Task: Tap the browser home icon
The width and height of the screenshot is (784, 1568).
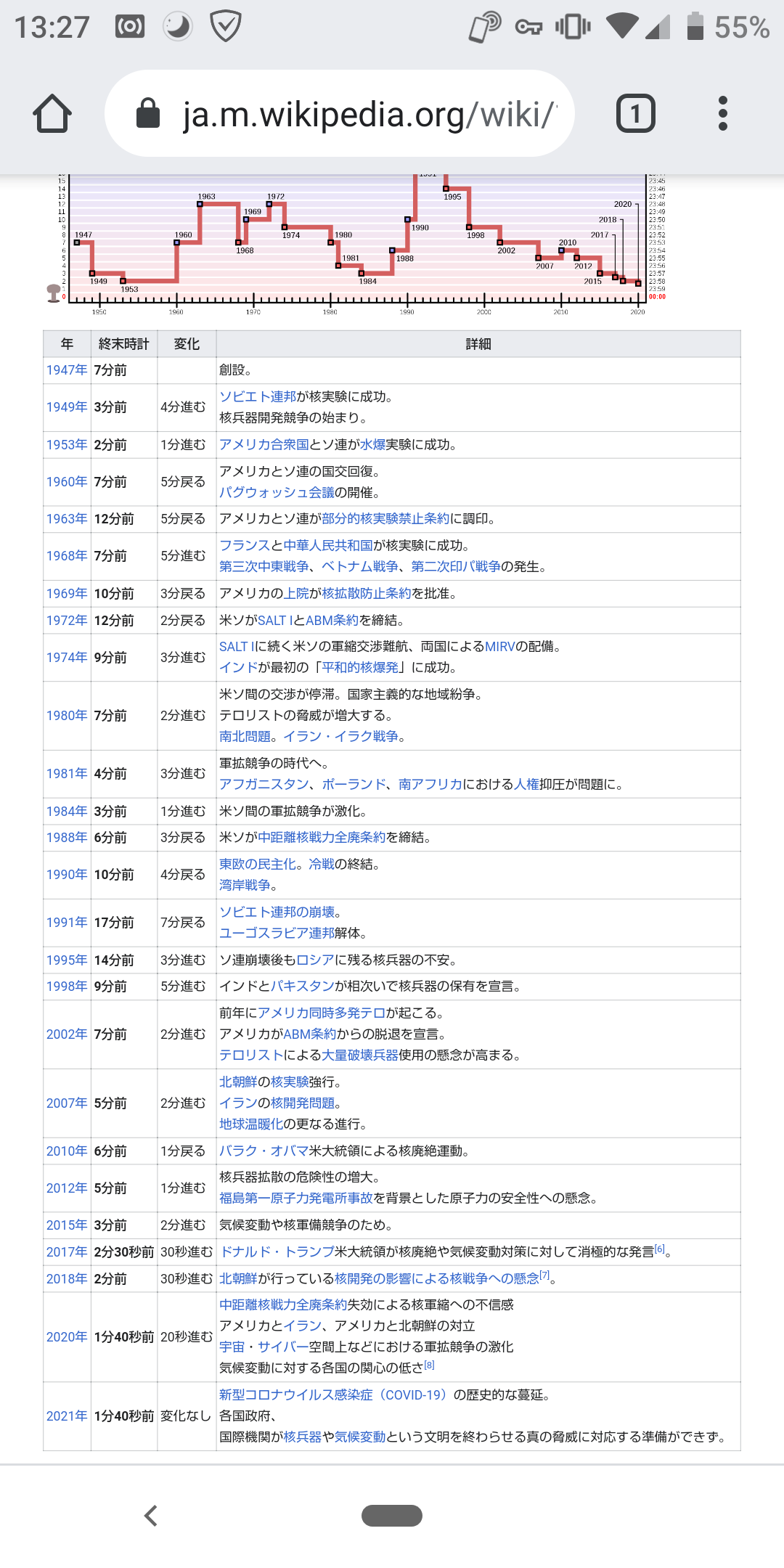Action: (52, 114)
